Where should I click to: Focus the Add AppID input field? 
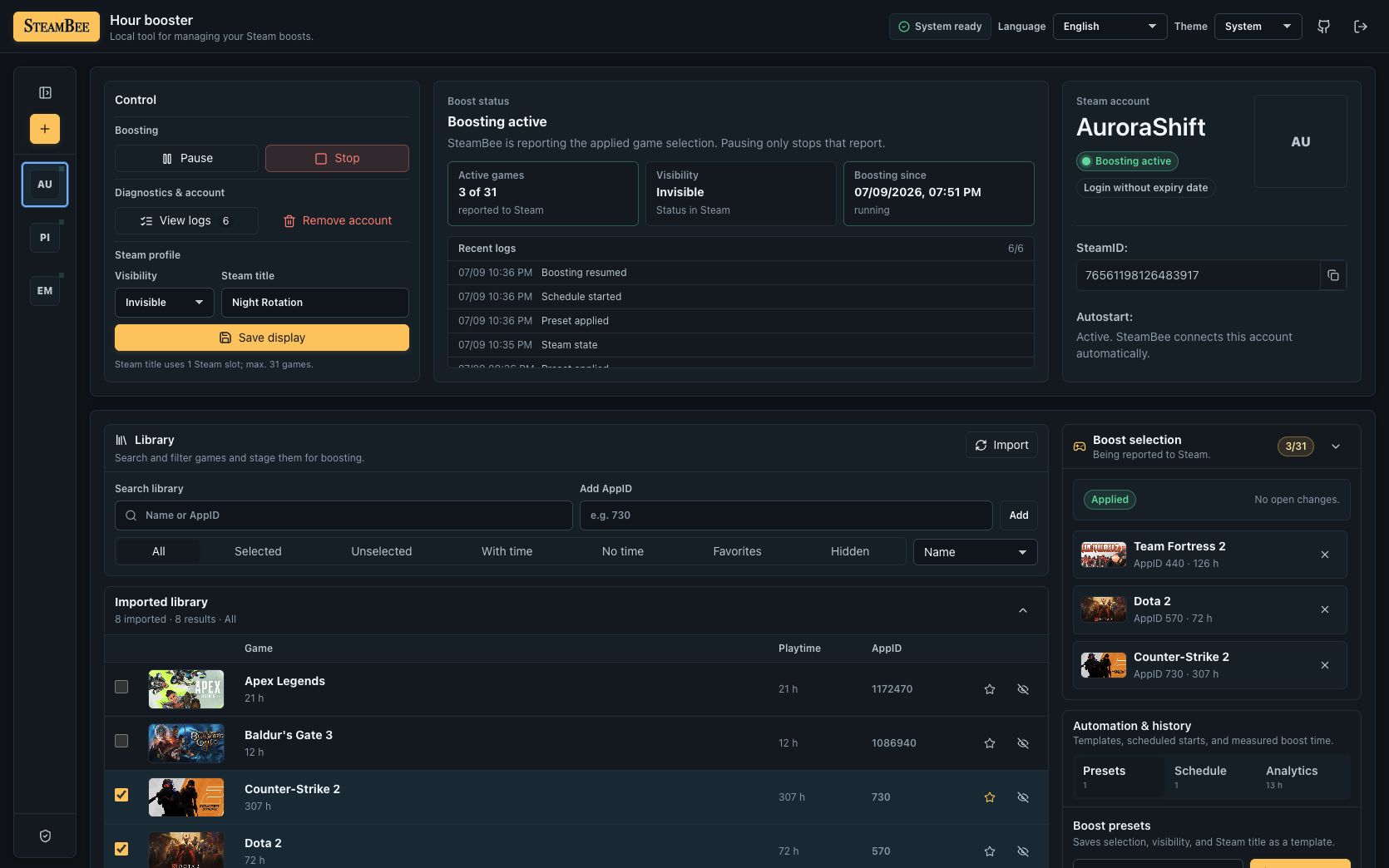pos(786,515)
